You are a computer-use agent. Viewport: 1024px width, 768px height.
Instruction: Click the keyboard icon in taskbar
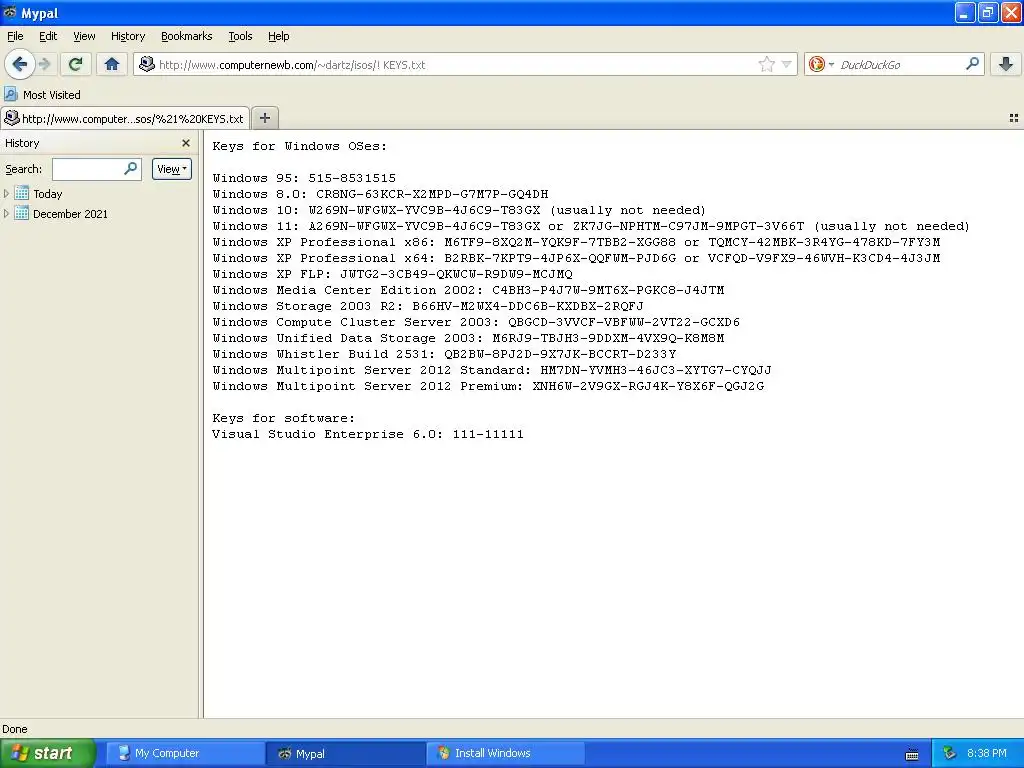click(x=912, y=754)
